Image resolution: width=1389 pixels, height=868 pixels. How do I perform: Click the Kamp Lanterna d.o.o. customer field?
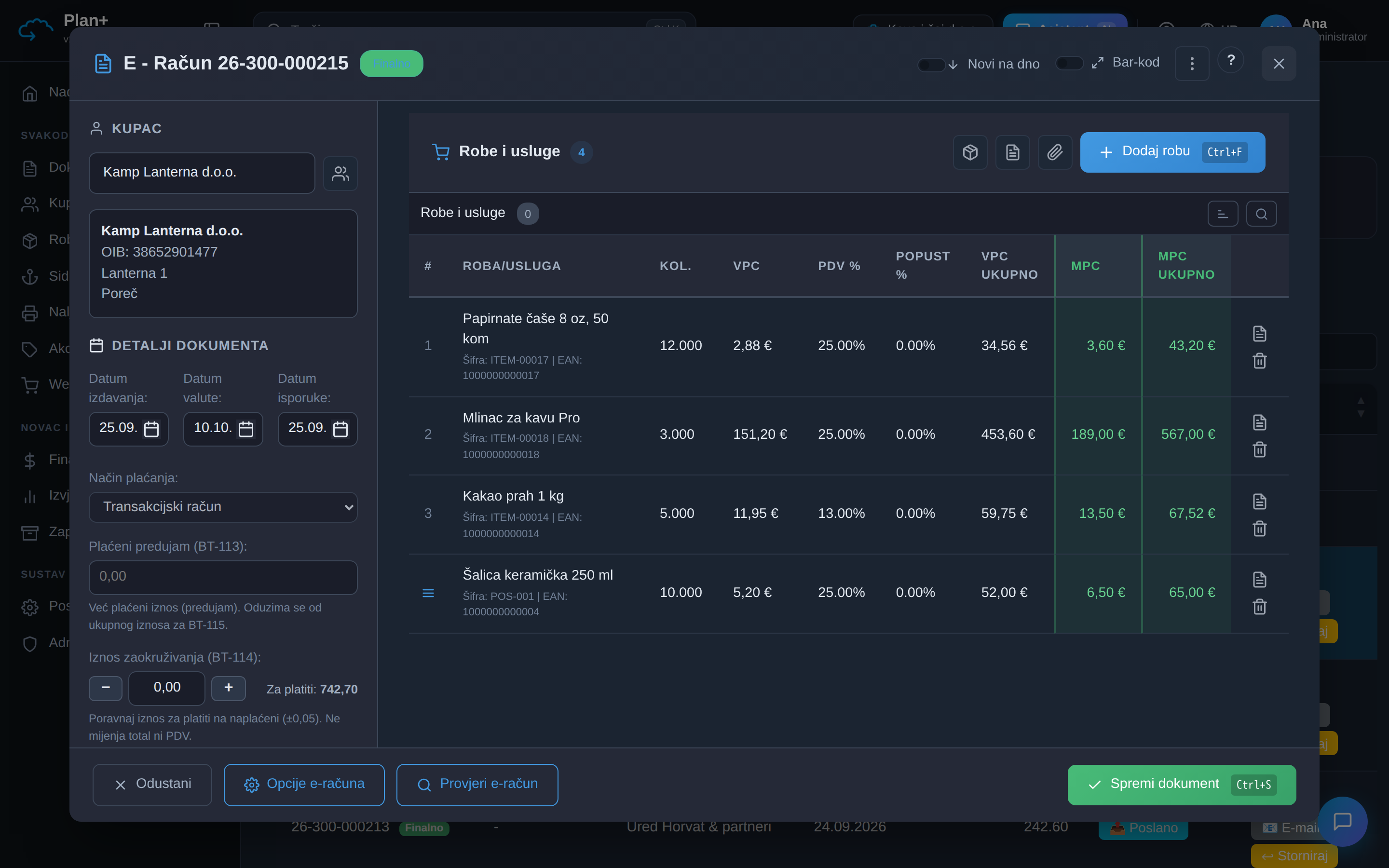202,173
